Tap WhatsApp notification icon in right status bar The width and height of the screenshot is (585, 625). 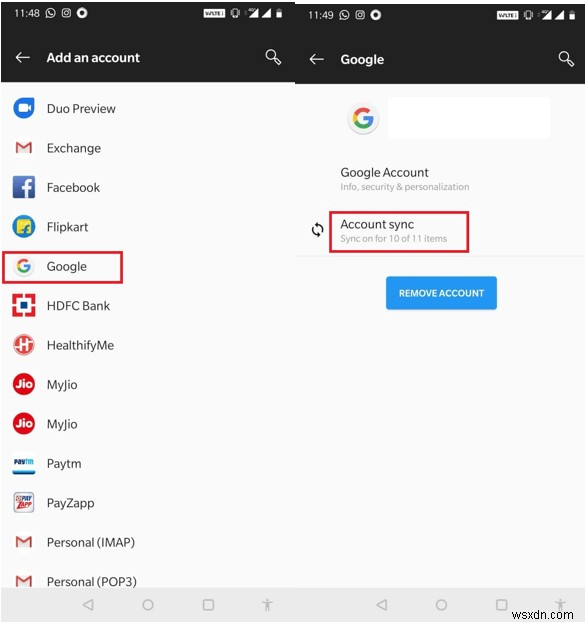coord(344,15)
